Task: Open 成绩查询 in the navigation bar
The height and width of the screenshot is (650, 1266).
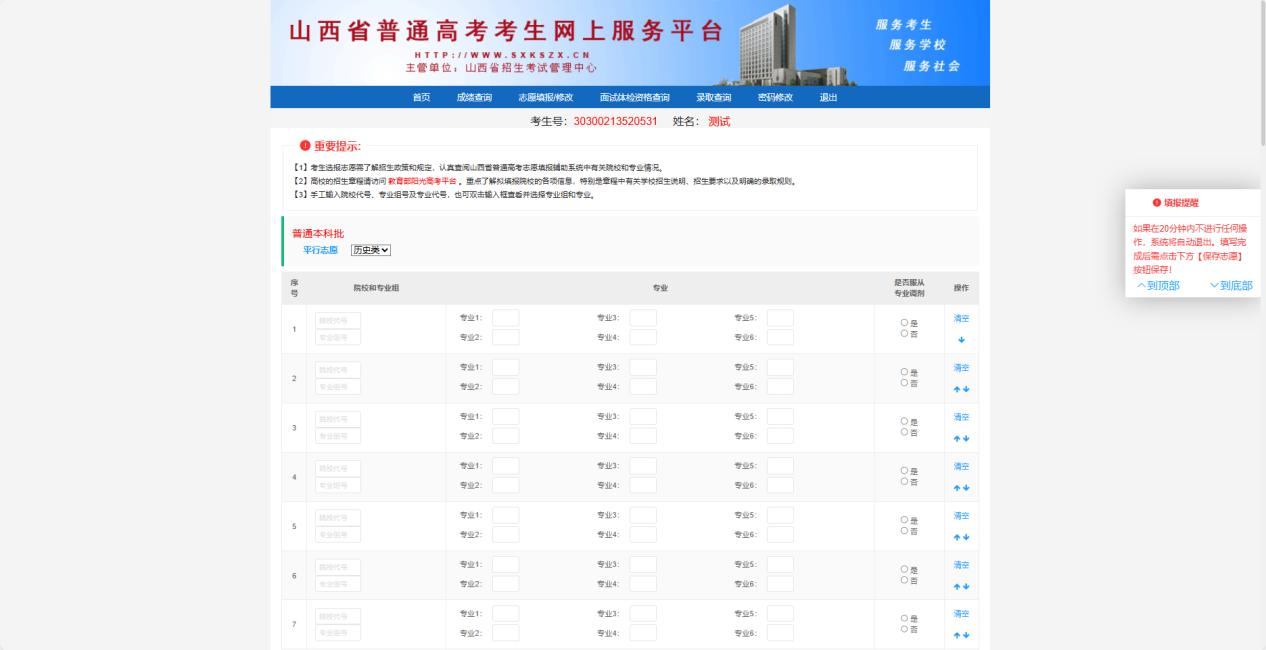Action: click(474, 97)
